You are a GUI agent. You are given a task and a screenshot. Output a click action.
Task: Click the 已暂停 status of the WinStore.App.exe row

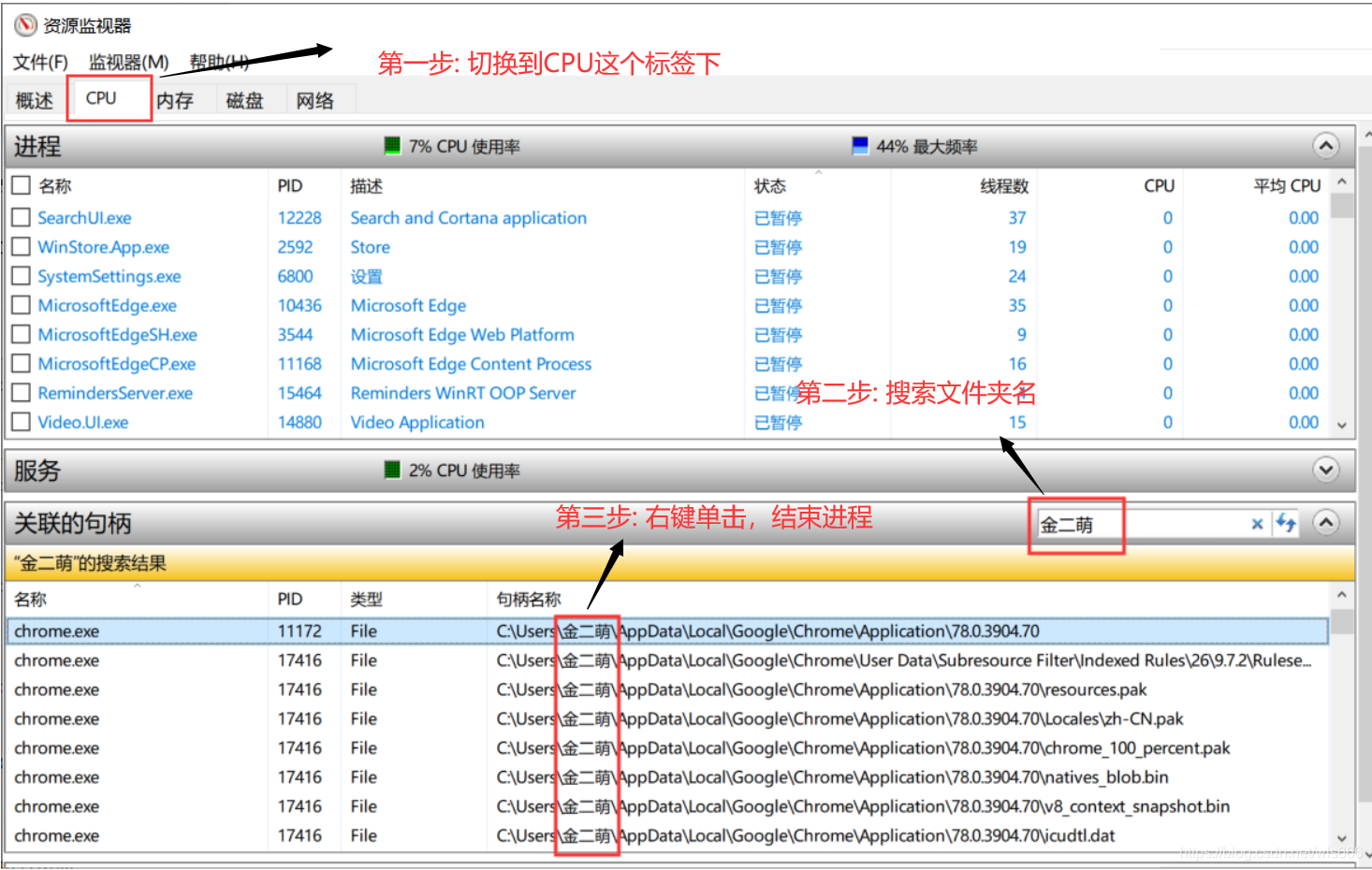pos(779,247)
